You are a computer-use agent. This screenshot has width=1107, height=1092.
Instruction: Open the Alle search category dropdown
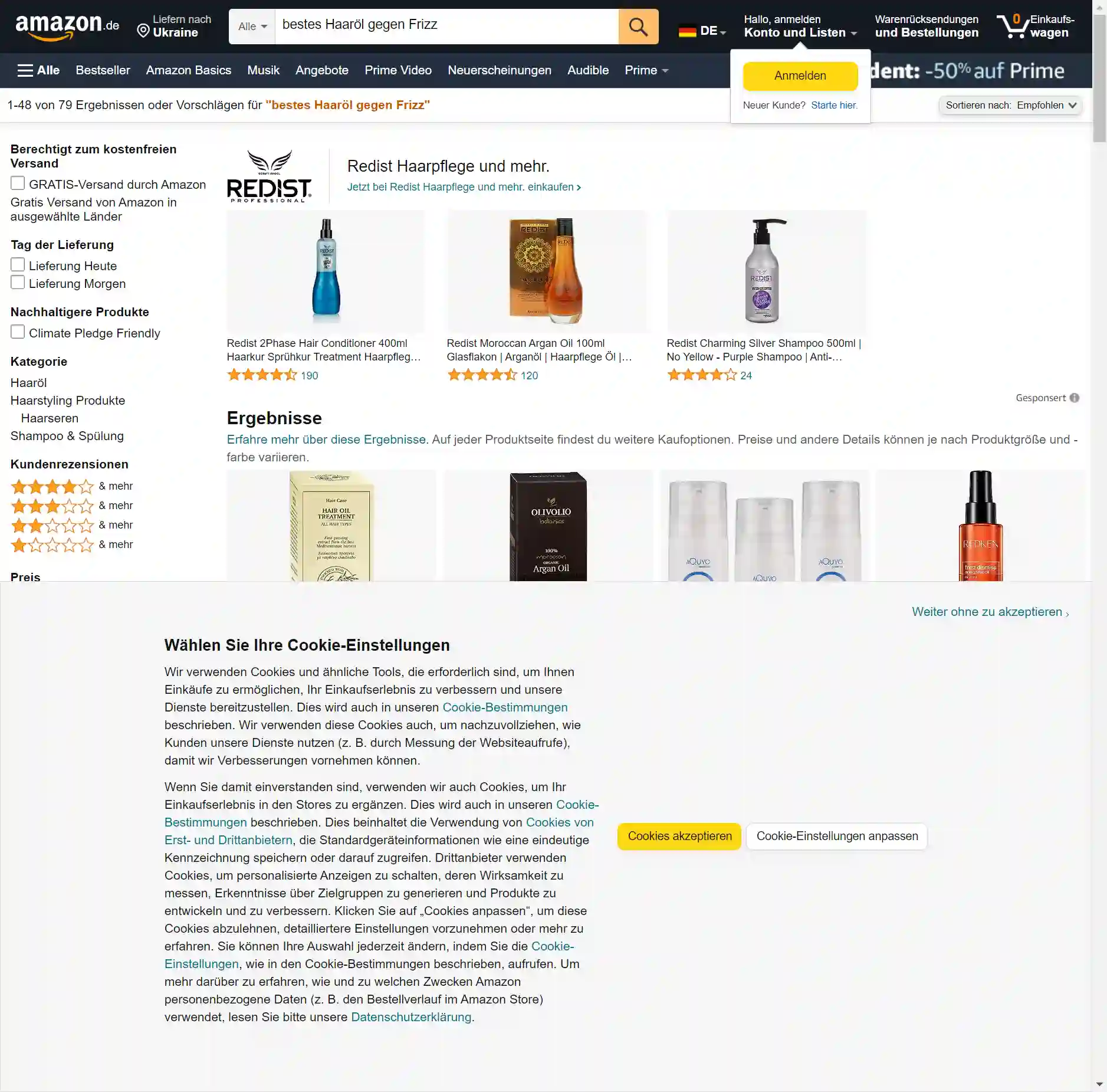[x=252, y=27]
